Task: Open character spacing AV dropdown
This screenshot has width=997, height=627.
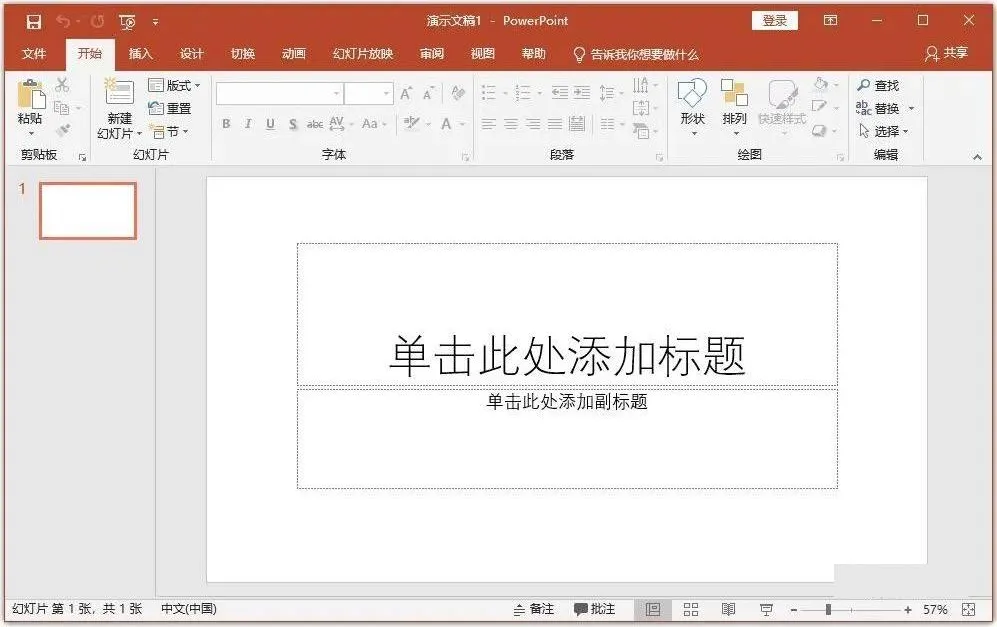Action: coord(341,123)
